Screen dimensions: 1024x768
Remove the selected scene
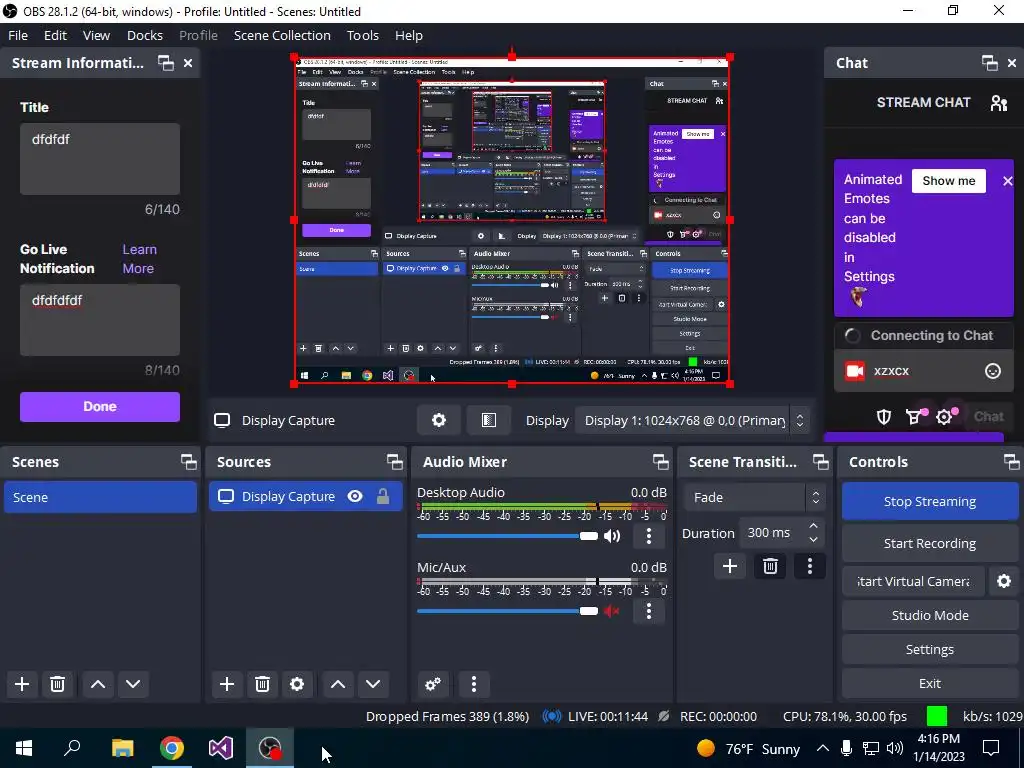pyautogui.click(x=57, y=684)
